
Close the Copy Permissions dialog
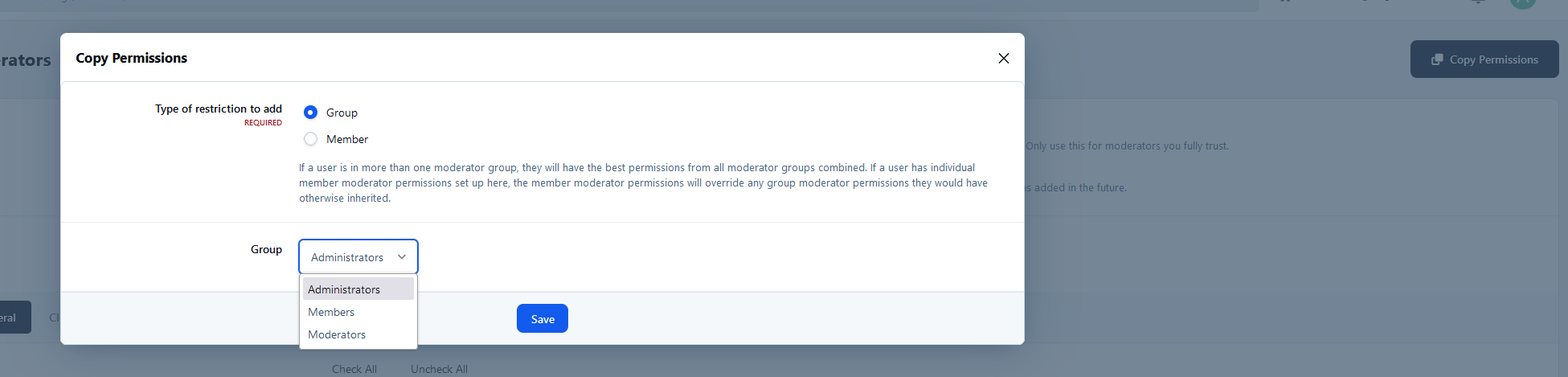[1003, 58]
